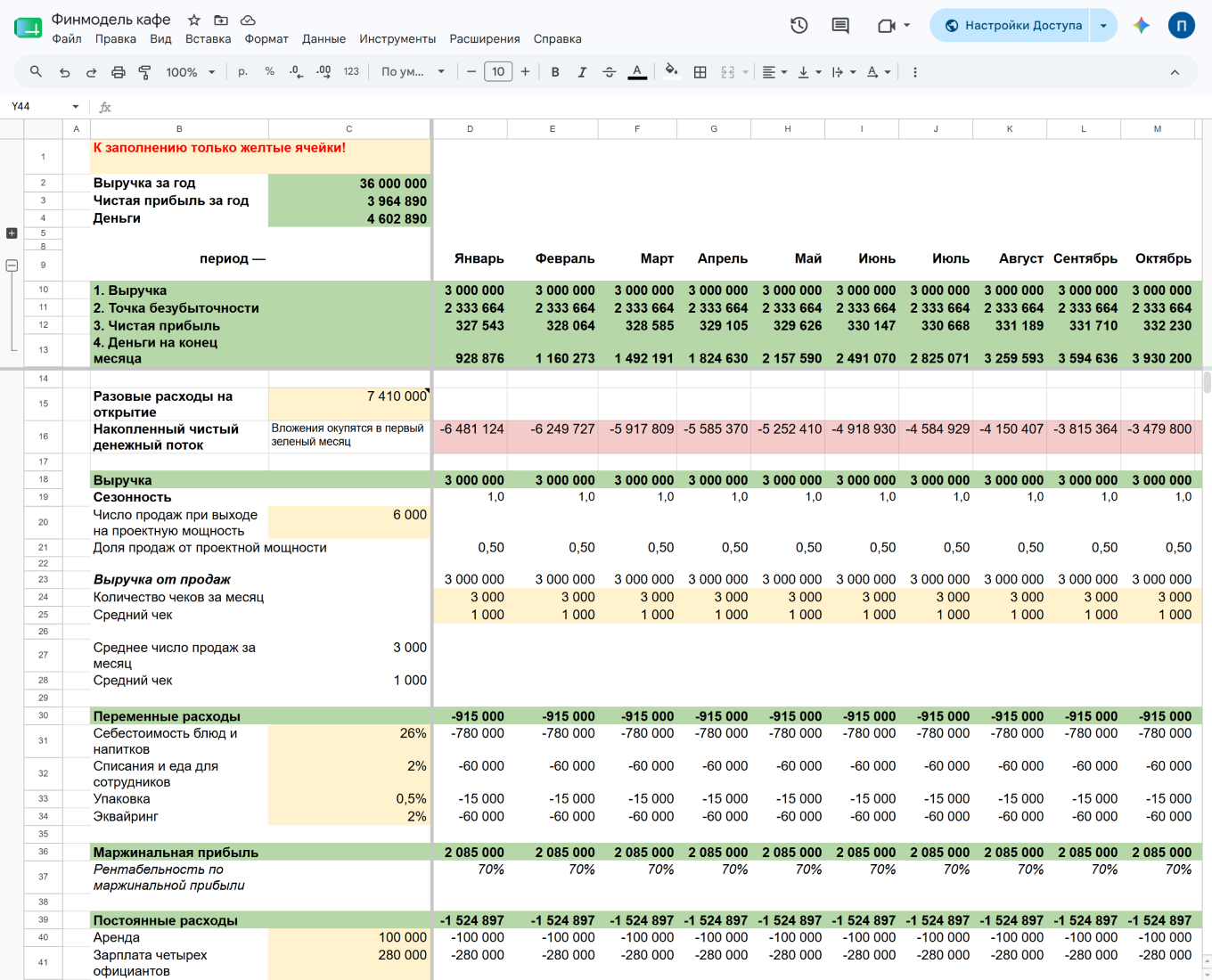Open the 100% zoom dropdown
Screen dimensions: 1212x980
pos(190,72)
